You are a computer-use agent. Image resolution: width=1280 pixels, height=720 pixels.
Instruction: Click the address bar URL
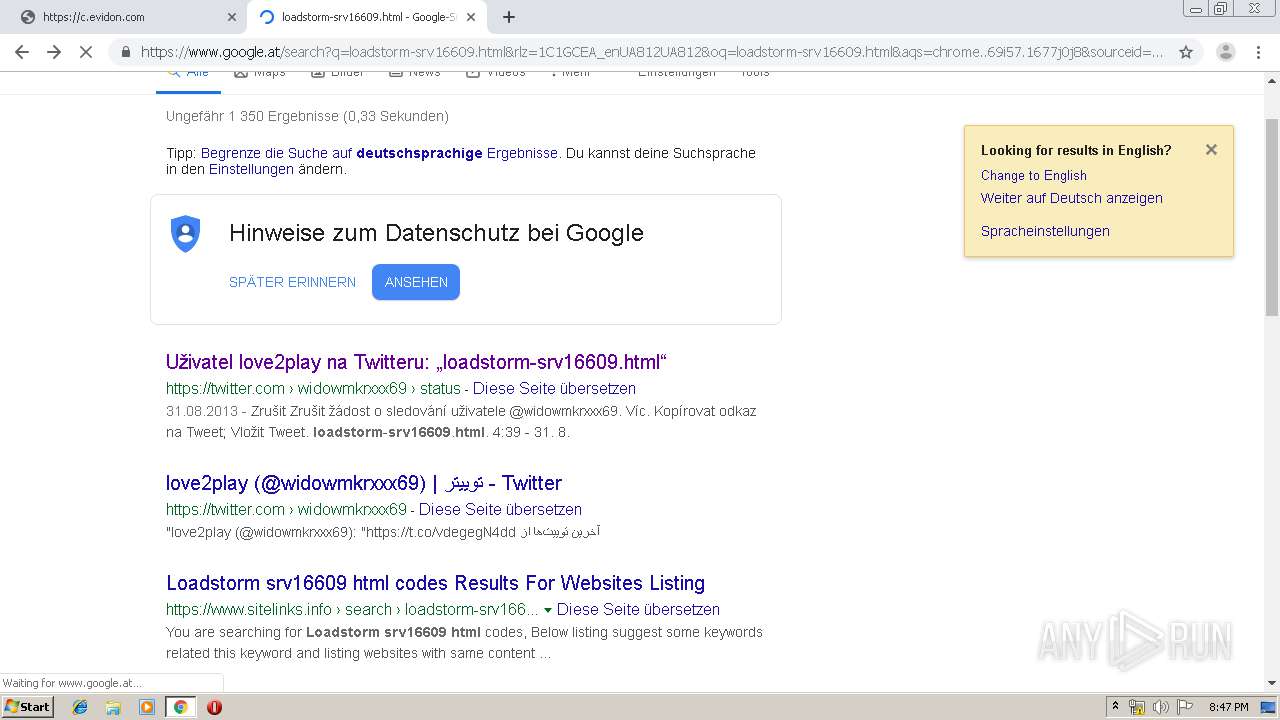(652, 52)
